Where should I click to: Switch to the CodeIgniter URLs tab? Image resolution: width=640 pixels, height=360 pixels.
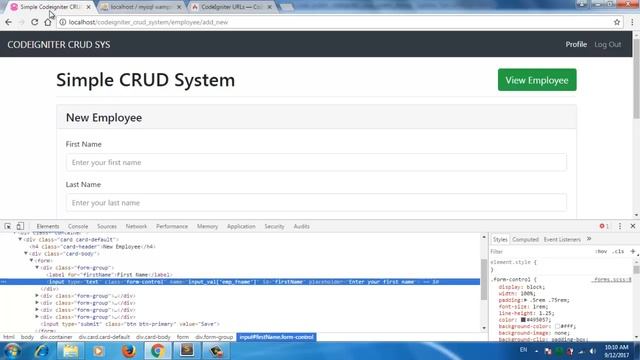[x=232, y=7]
